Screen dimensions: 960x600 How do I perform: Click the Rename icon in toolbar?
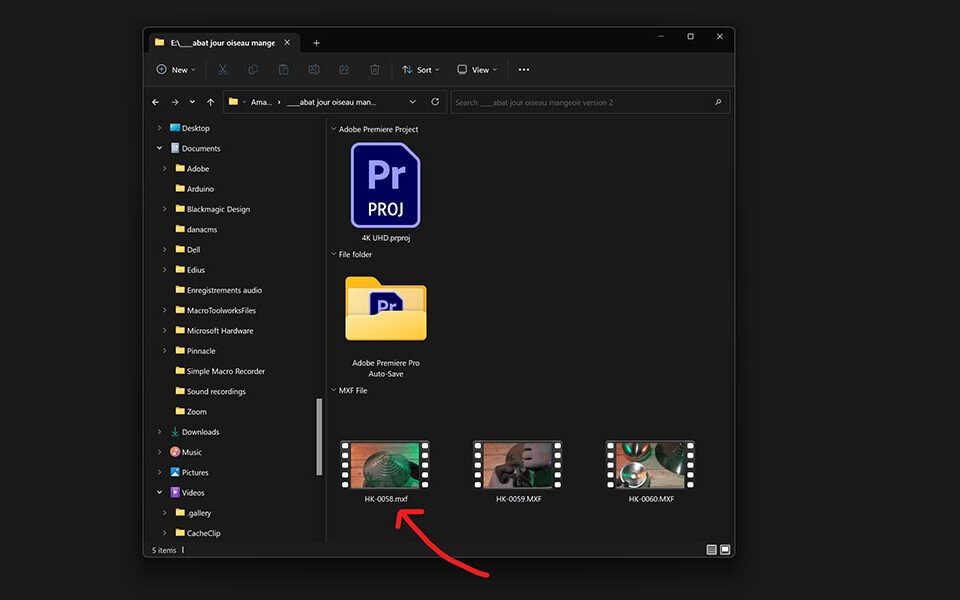point(314,70)
